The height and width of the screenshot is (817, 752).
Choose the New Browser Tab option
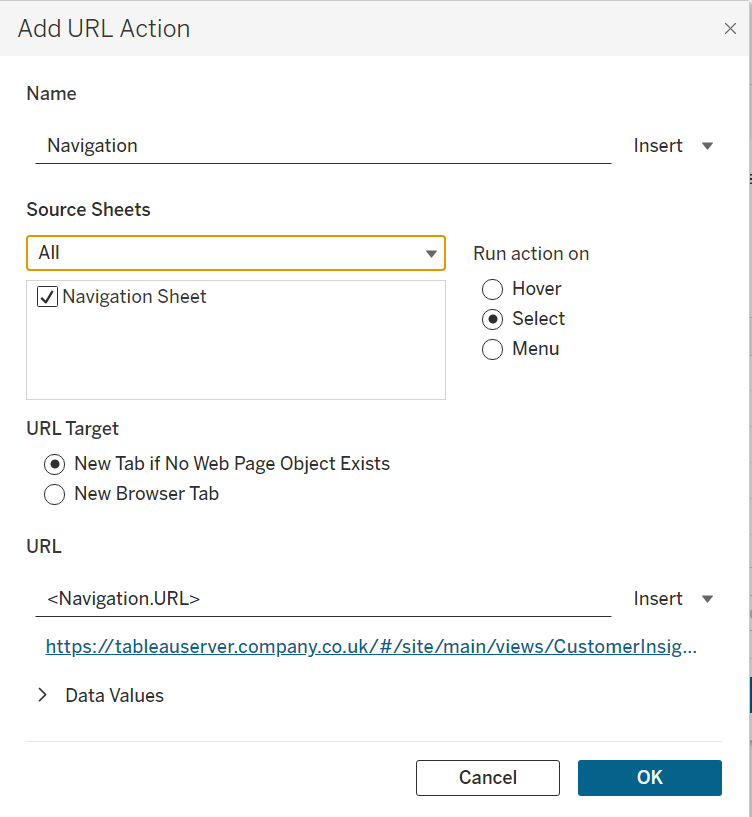[55, 494]
